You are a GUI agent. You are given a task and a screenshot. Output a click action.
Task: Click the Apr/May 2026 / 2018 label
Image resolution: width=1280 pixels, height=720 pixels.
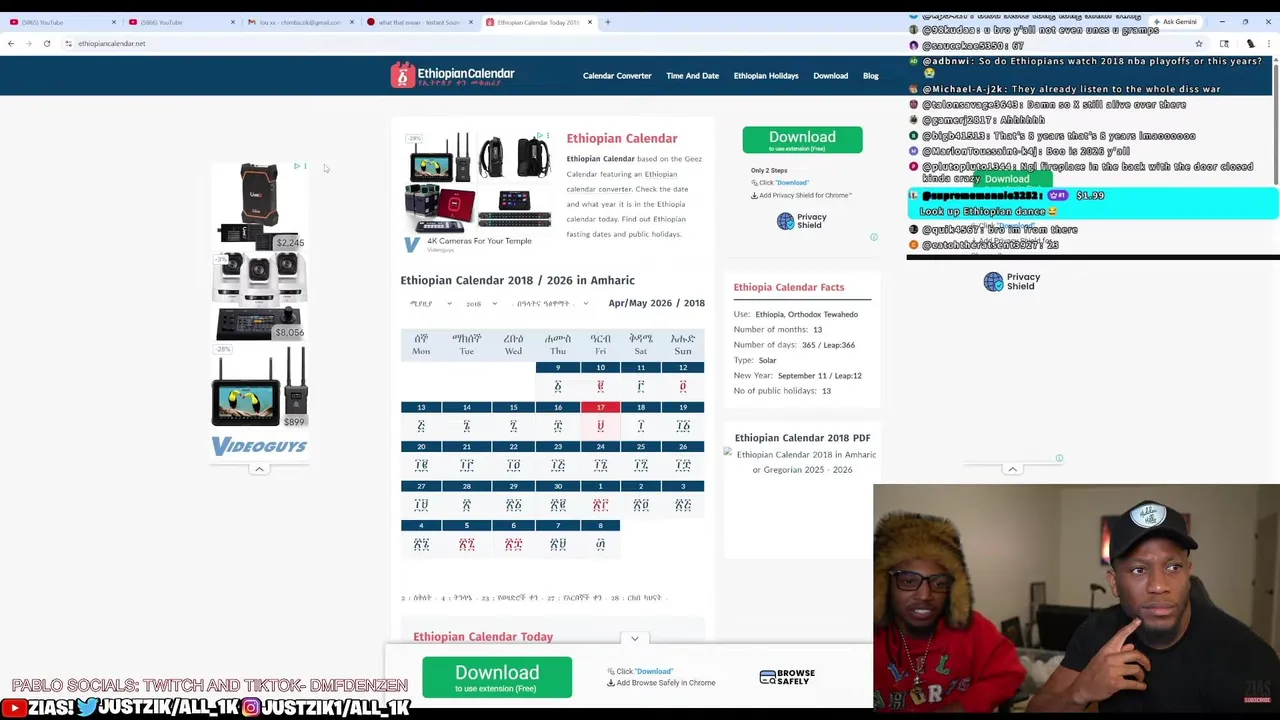(x=657, y=303)
